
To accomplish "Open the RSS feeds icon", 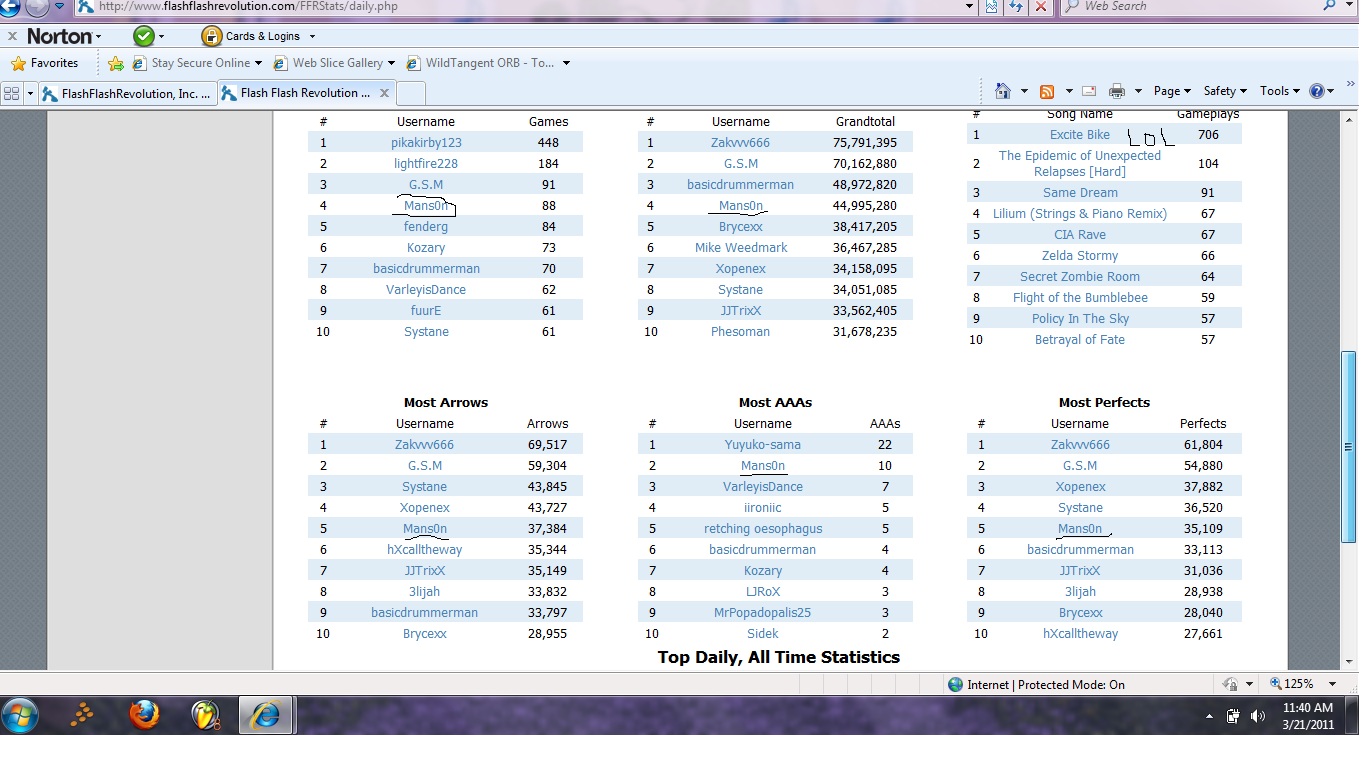I will [1047, 91].
